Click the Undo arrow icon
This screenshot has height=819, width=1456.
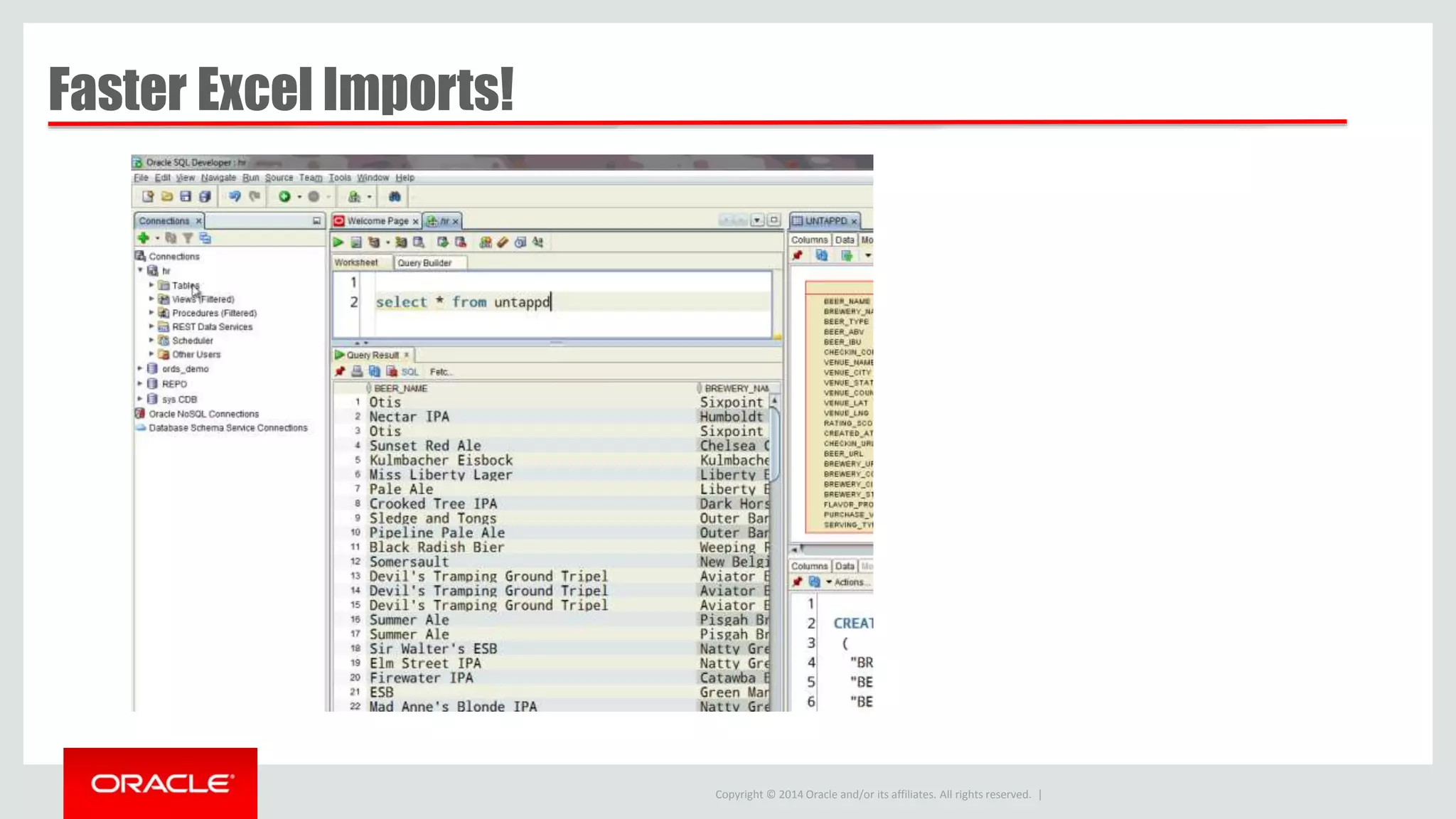(x=235, y=197)
